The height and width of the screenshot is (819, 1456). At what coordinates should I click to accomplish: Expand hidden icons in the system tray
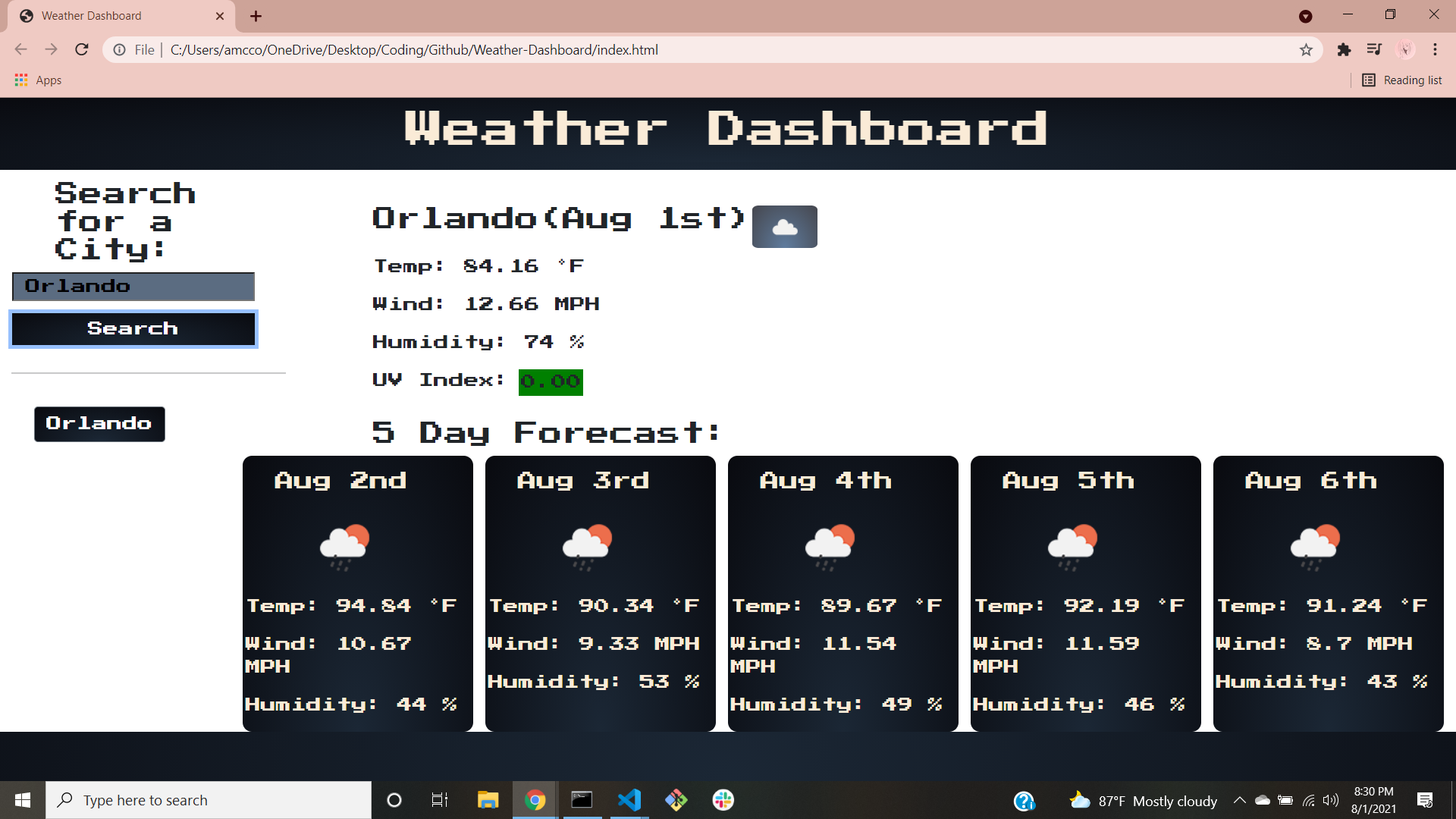pos(1241,800)
